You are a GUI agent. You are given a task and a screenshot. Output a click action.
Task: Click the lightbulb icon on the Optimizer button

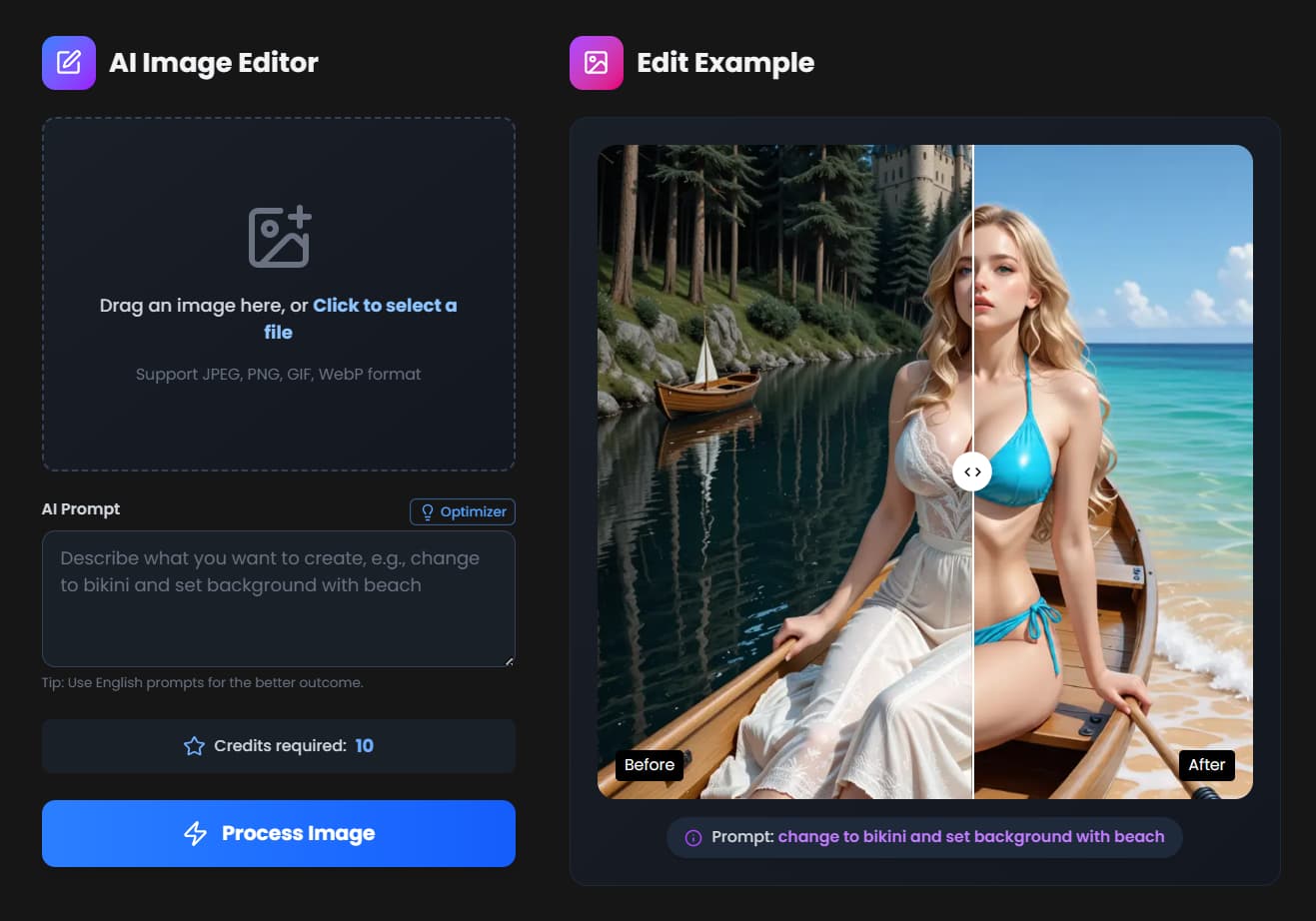pyautogui.click(x=428, y=511)
